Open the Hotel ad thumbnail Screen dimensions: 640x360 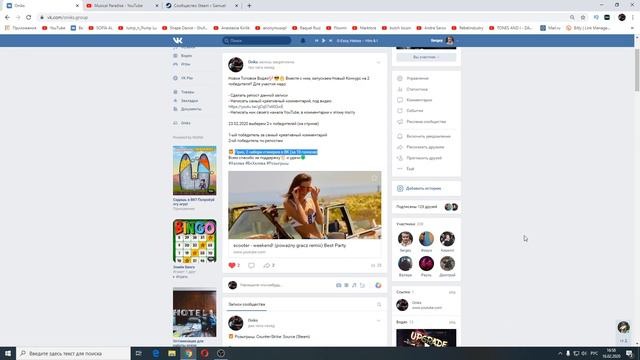(195, 313)
